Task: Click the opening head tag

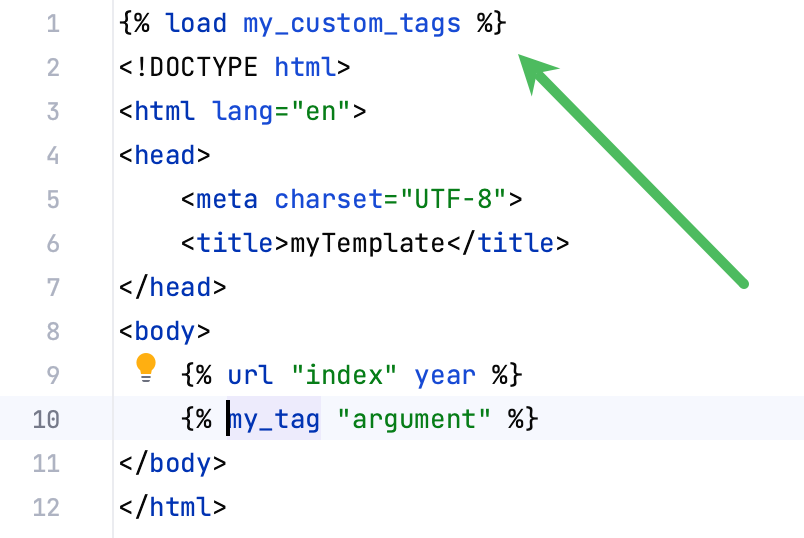Action: pyautogui.click(x=164, y=155)
